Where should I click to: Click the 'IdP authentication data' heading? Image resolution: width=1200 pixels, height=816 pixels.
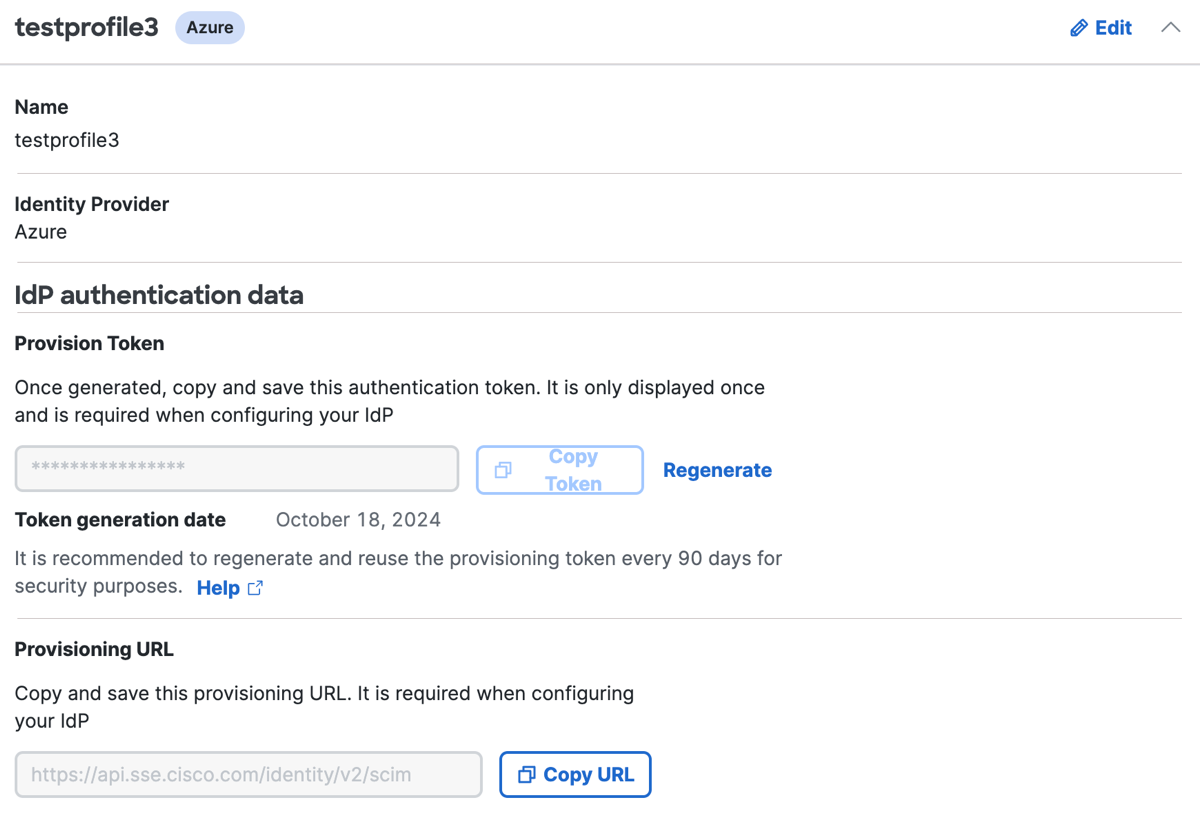[159, 295]
